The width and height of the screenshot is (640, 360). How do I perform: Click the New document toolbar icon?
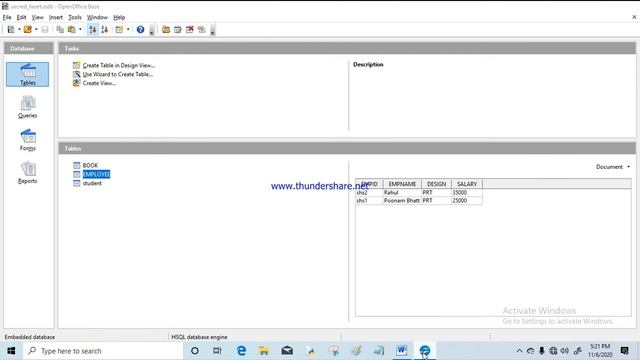[11, 29]
